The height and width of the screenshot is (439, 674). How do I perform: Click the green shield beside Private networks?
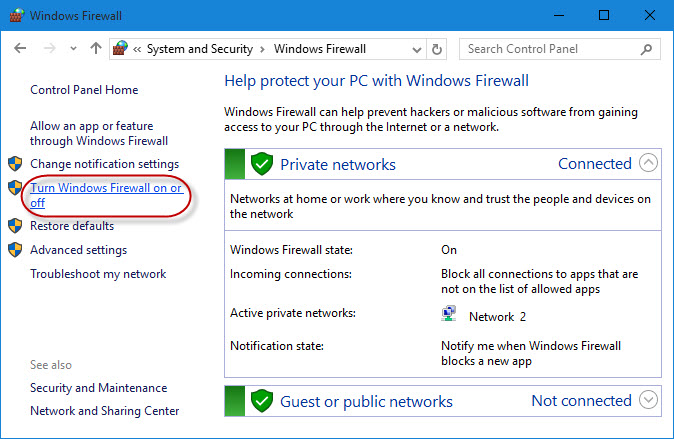click(x=262, y=165)
